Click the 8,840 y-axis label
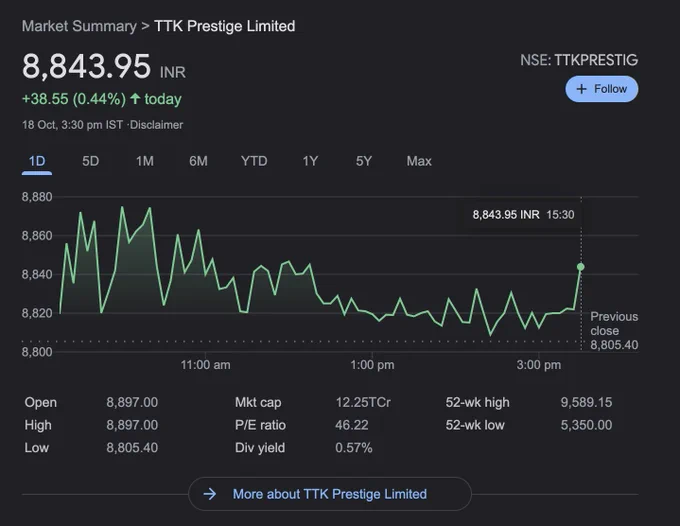This screenshot has height=526, width=680. point(37,274)
